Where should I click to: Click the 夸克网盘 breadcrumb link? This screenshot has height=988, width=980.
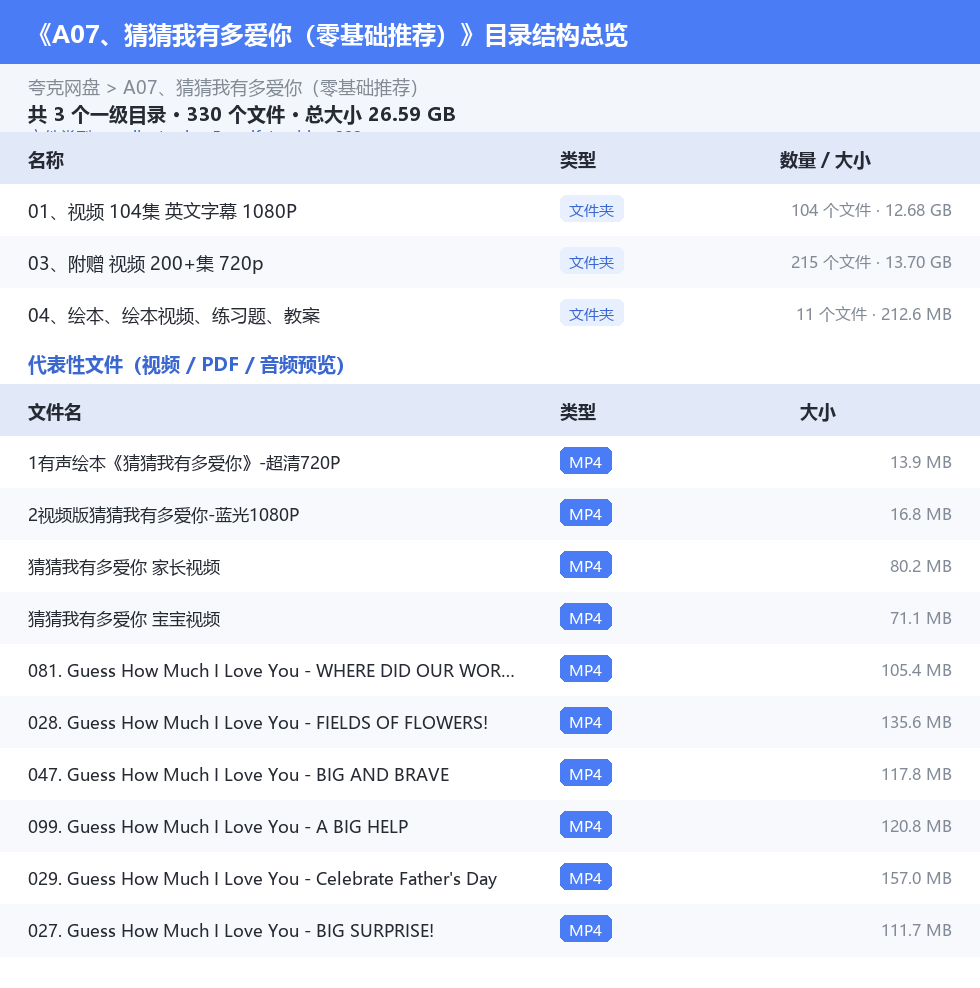(64, 88)
